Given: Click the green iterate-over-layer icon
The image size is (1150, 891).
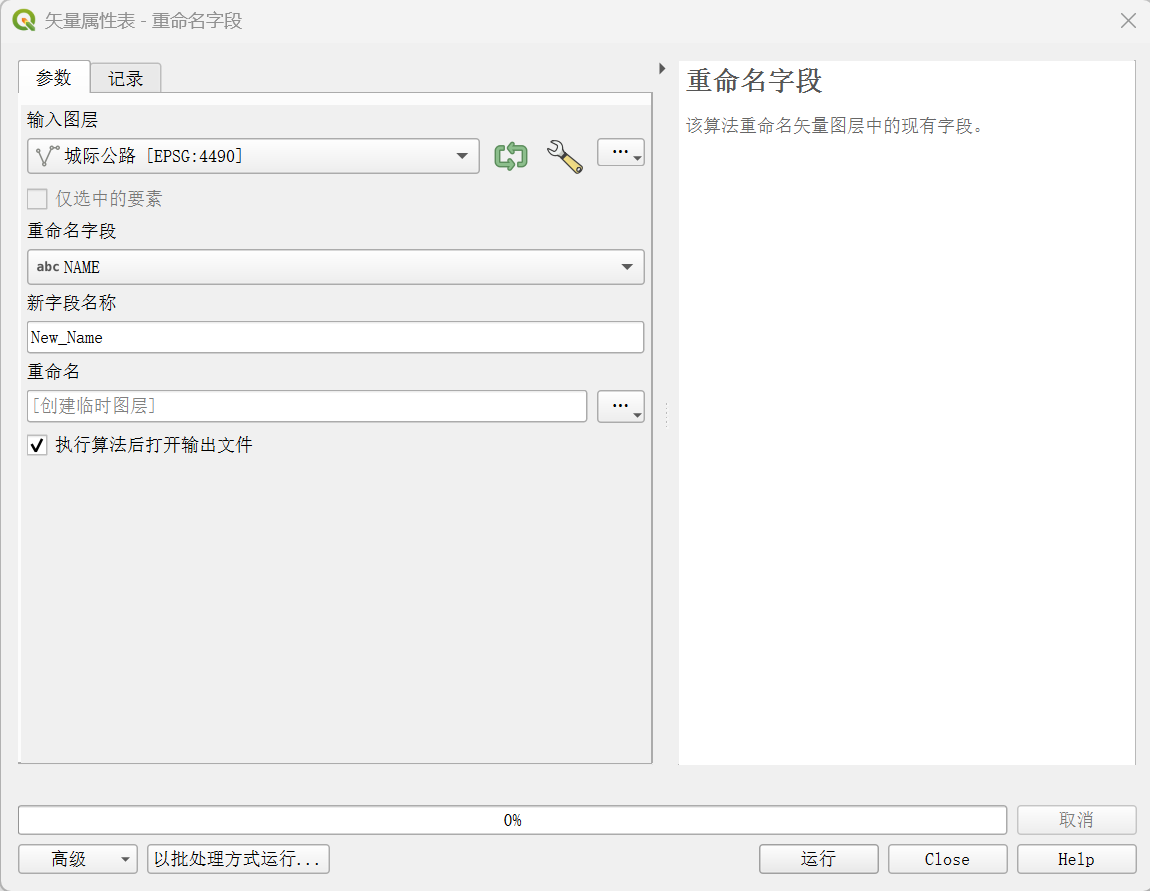Looking at the screenshot, I should pyautogui.click(x=511, y=156).
